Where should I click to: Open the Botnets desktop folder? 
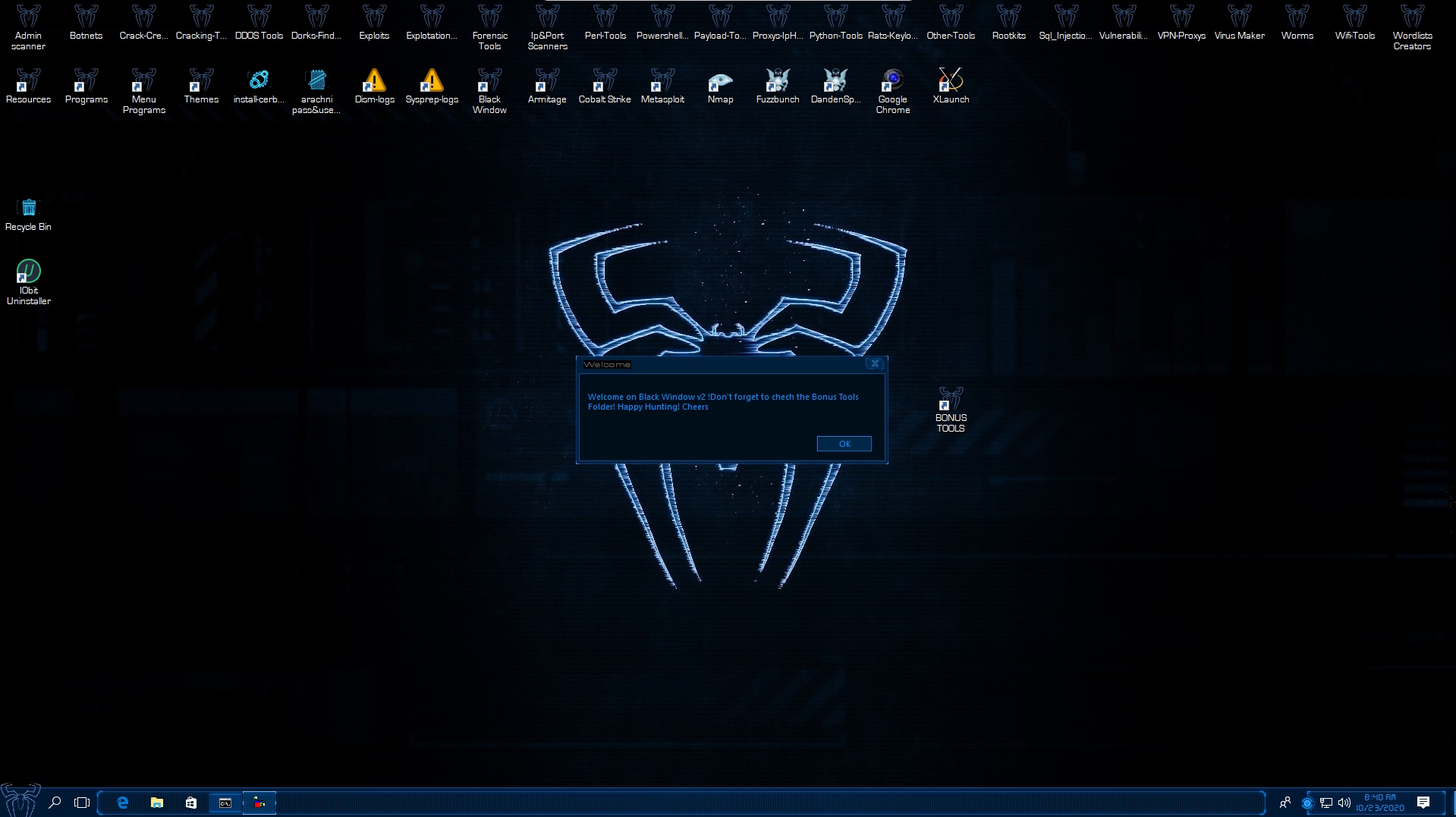86,23
